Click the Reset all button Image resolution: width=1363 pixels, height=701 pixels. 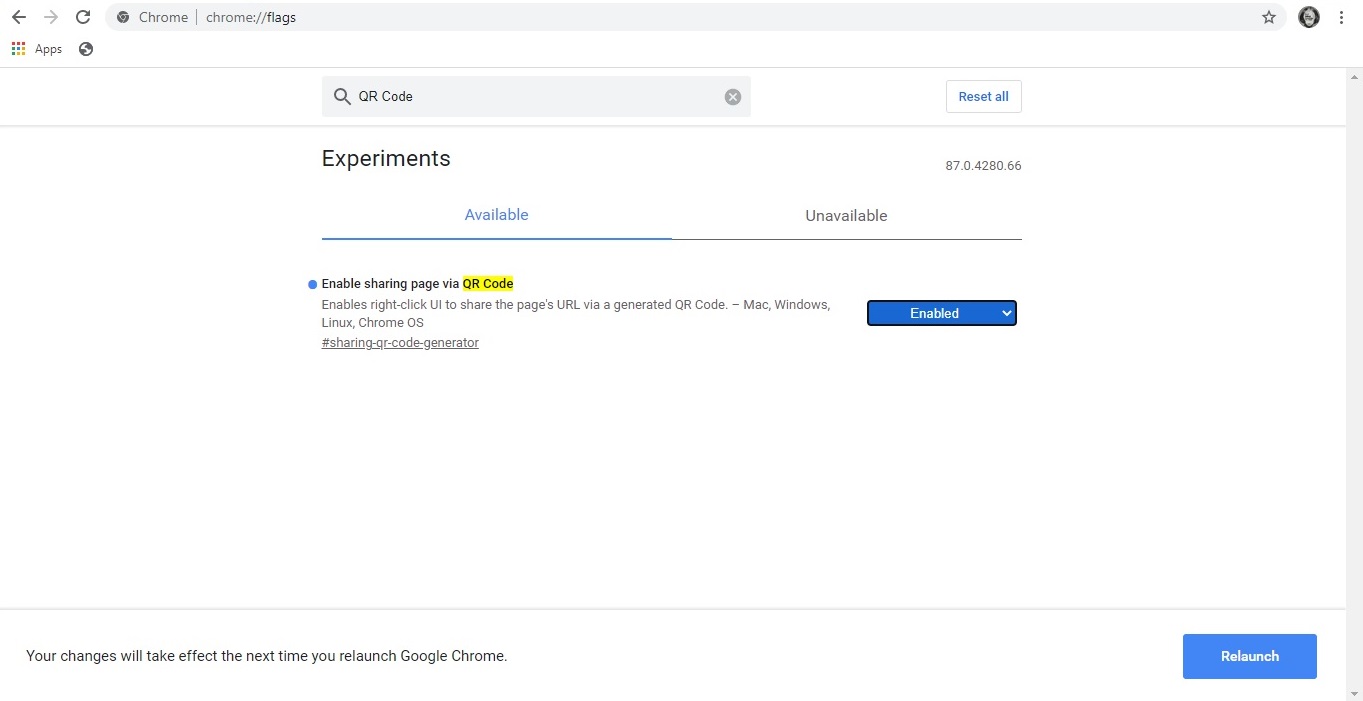(x=983, y=96)
